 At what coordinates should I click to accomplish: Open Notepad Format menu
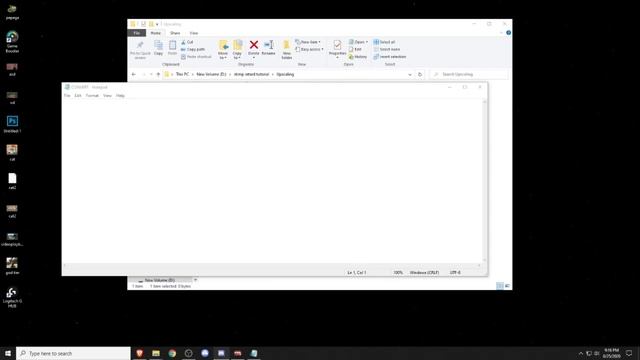pyautogui.click(x=92, y=96)
